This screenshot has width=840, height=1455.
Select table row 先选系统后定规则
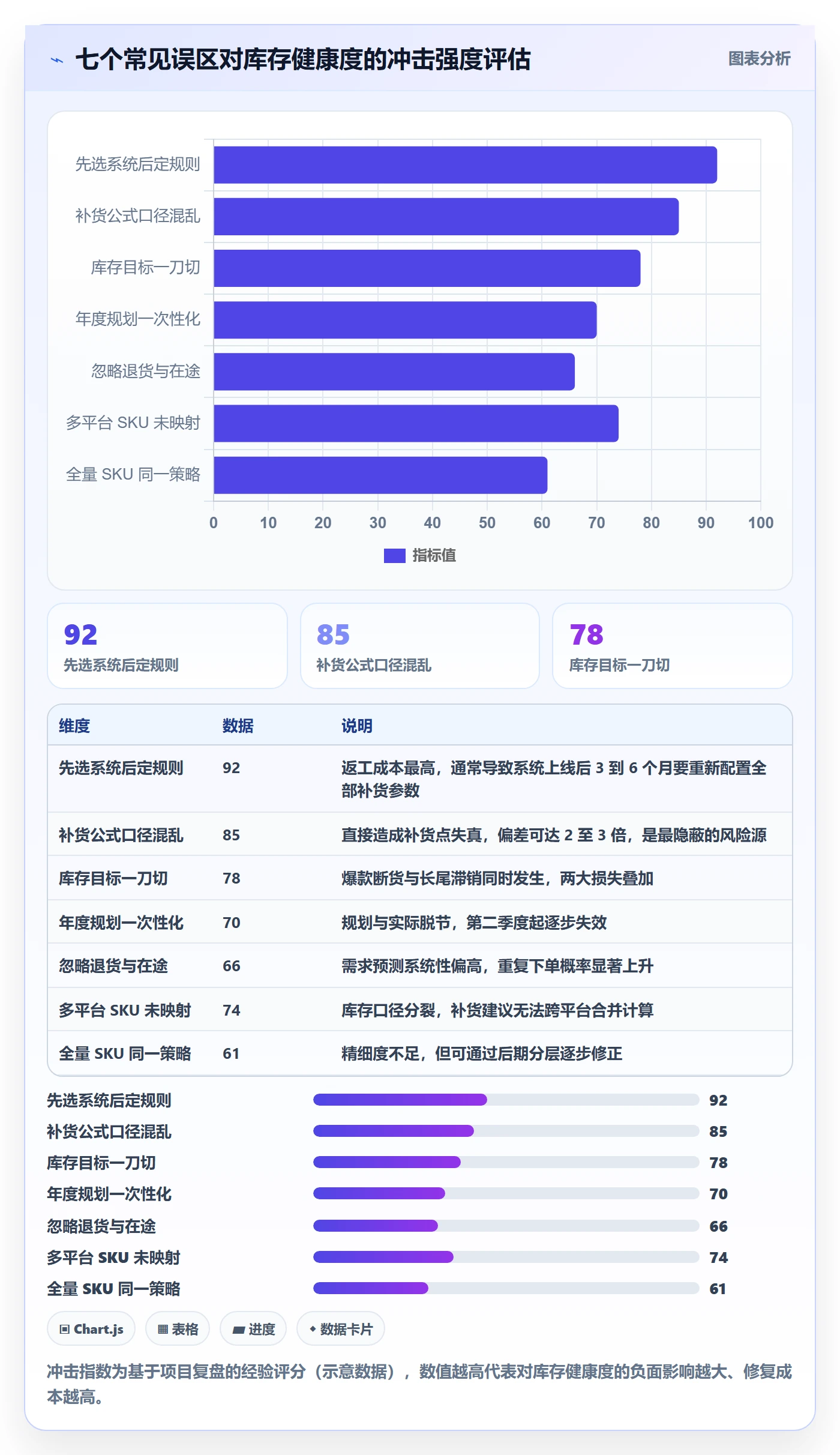420,779
